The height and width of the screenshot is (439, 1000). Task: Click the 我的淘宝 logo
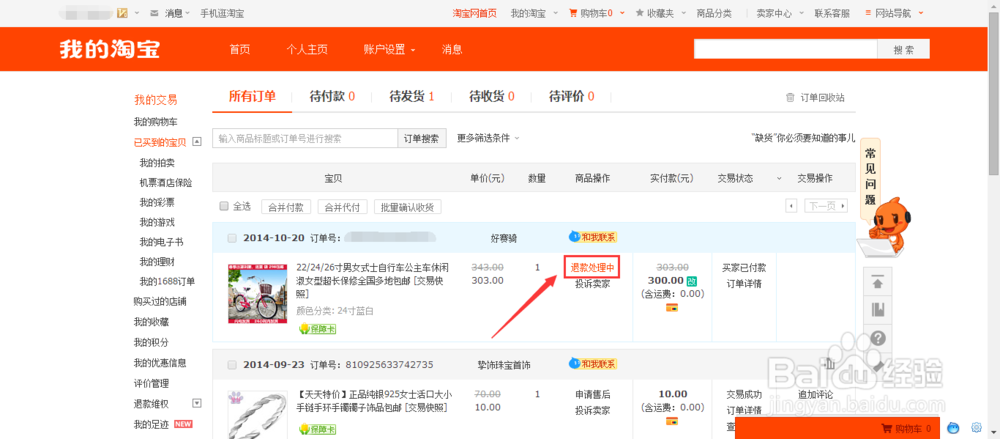(x=110, y=49)
